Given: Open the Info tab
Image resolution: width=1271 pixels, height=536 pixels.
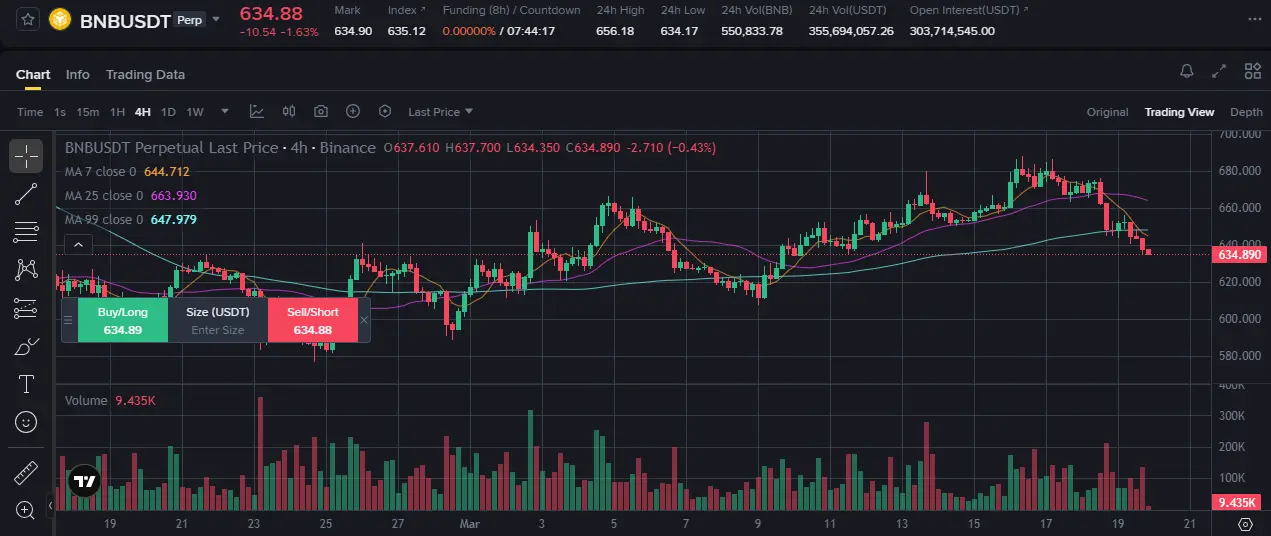Looking at the screenshot, I should [x=78, y=74].
